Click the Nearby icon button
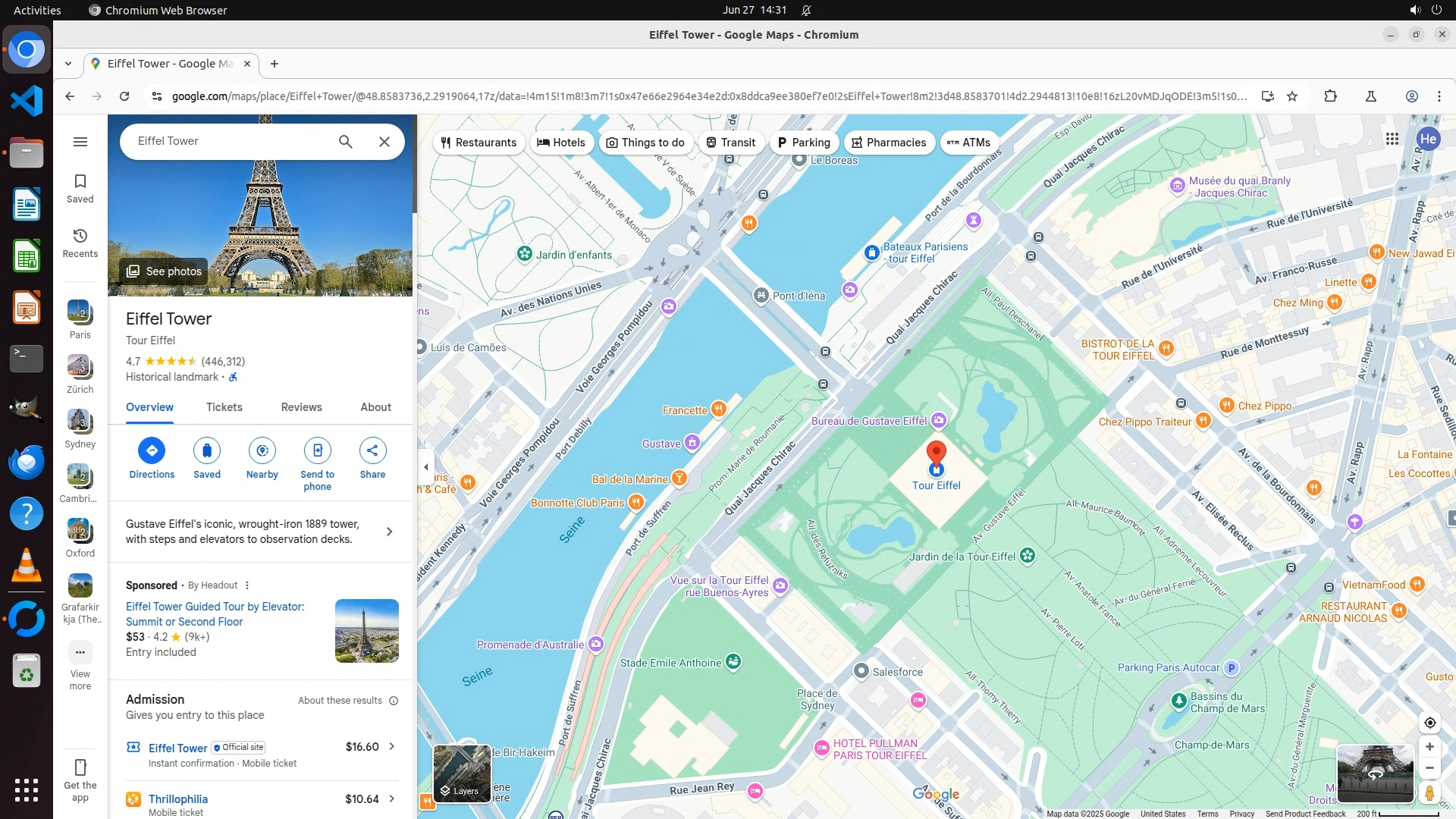The image size is (1456, 819). pos(262,450)
